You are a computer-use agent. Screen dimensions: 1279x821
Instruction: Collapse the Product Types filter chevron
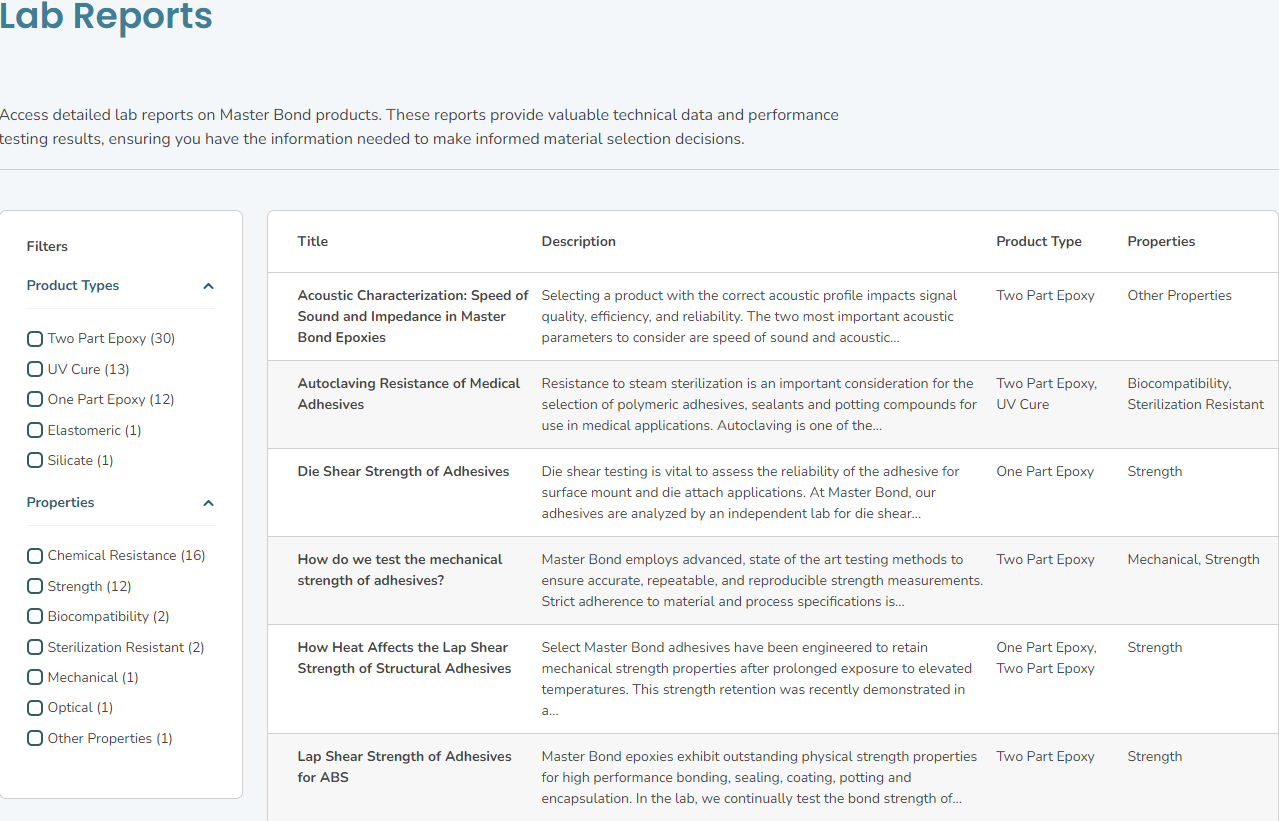[208, 286]
